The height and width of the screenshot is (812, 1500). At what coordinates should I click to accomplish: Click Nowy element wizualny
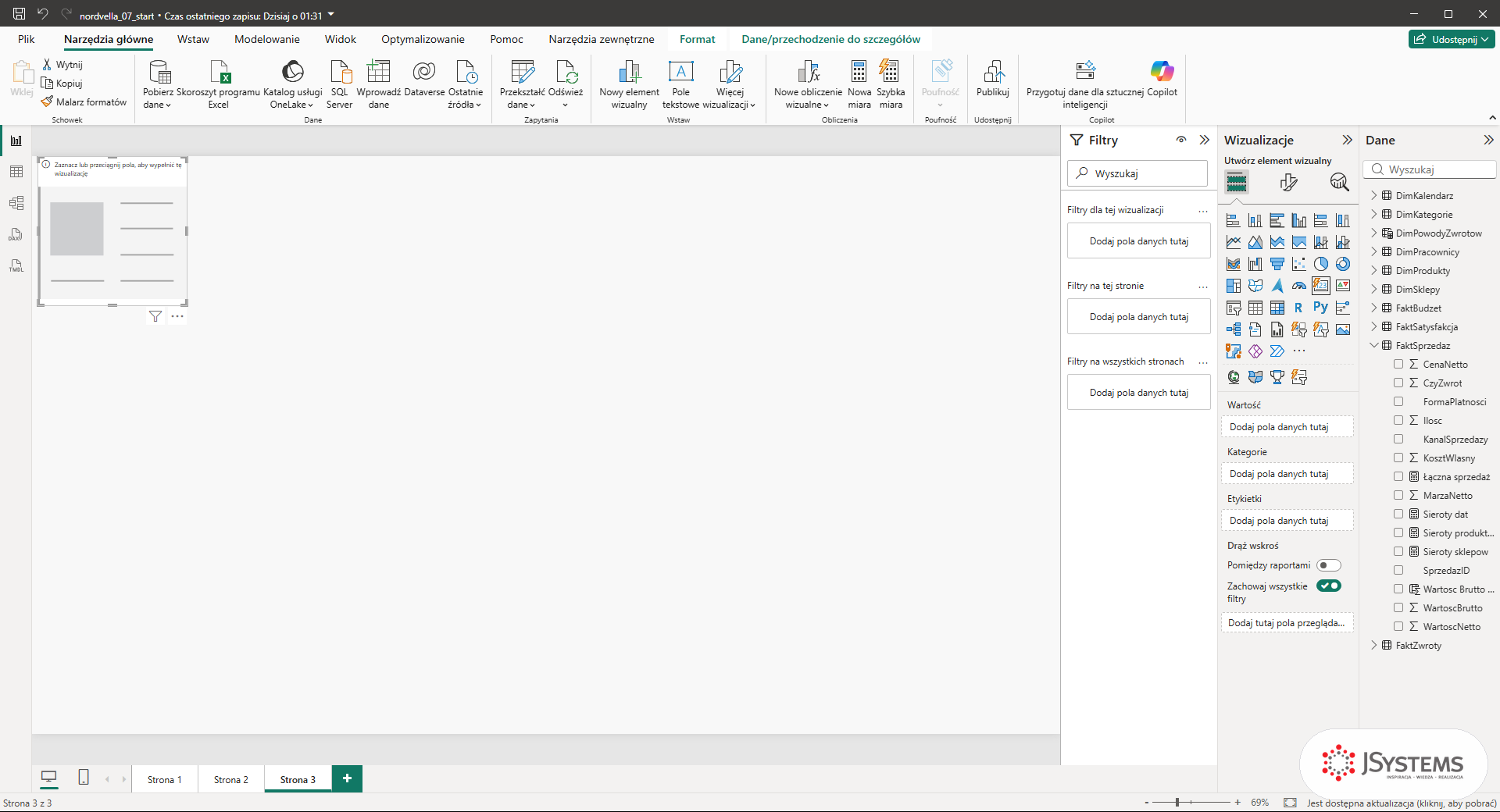[x=629, y=84]
